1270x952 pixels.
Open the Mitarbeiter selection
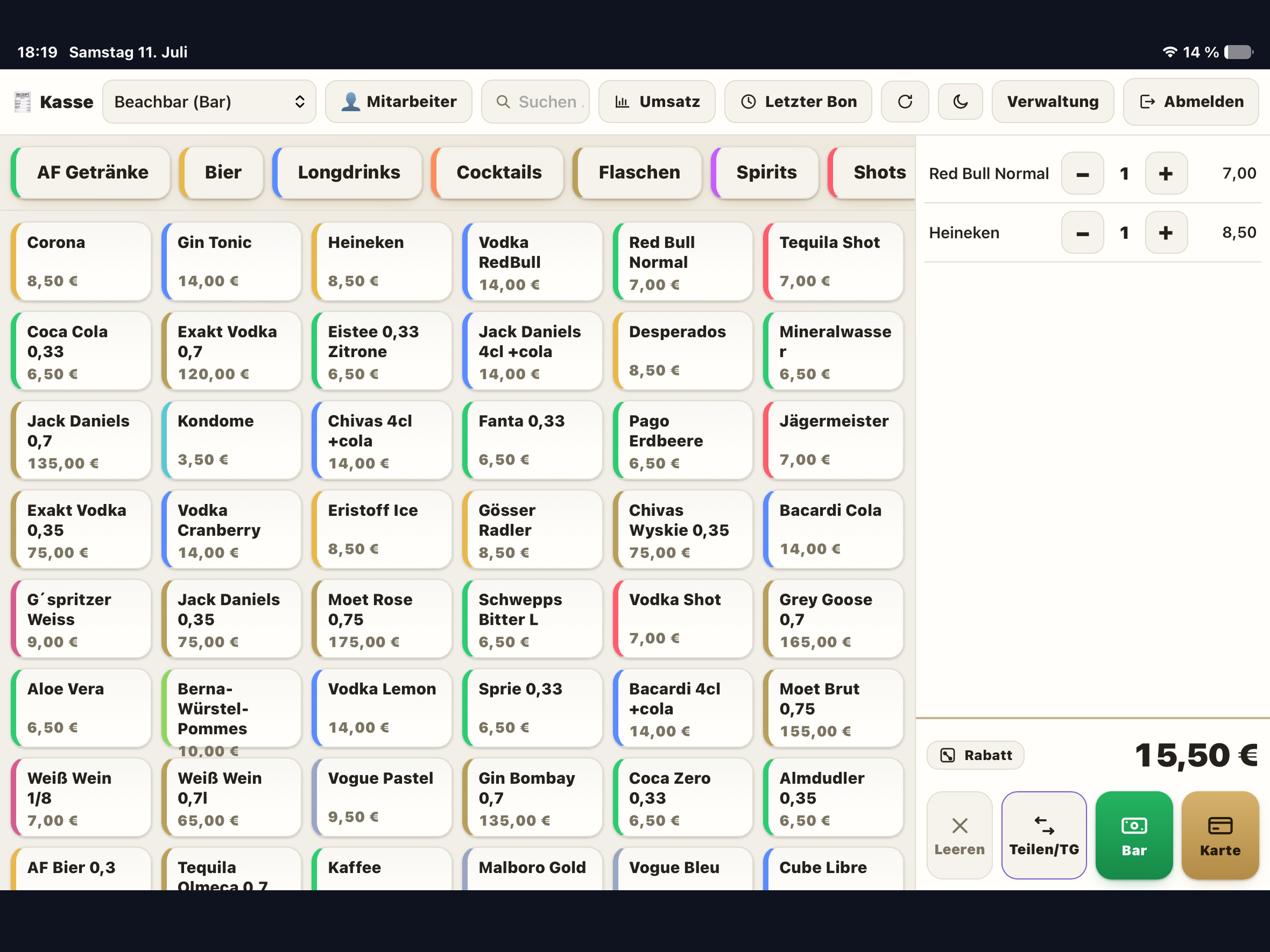click(x=398, y=102)
